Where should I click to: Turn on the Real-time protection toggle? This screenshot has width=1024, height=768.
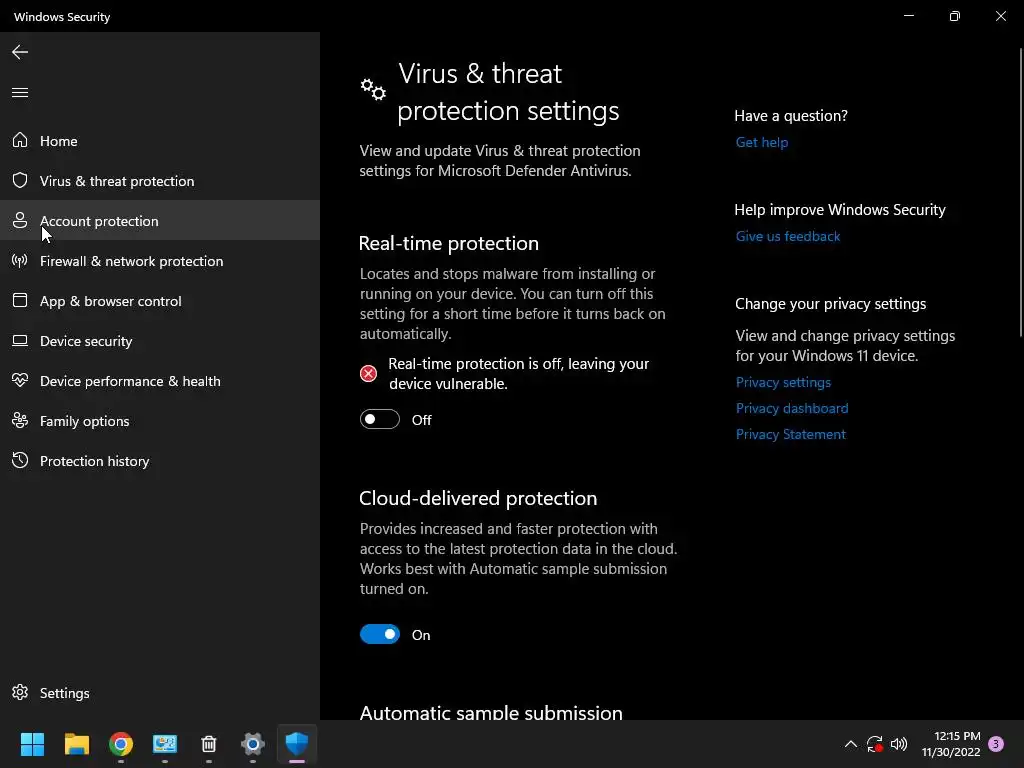click(380, 420)
